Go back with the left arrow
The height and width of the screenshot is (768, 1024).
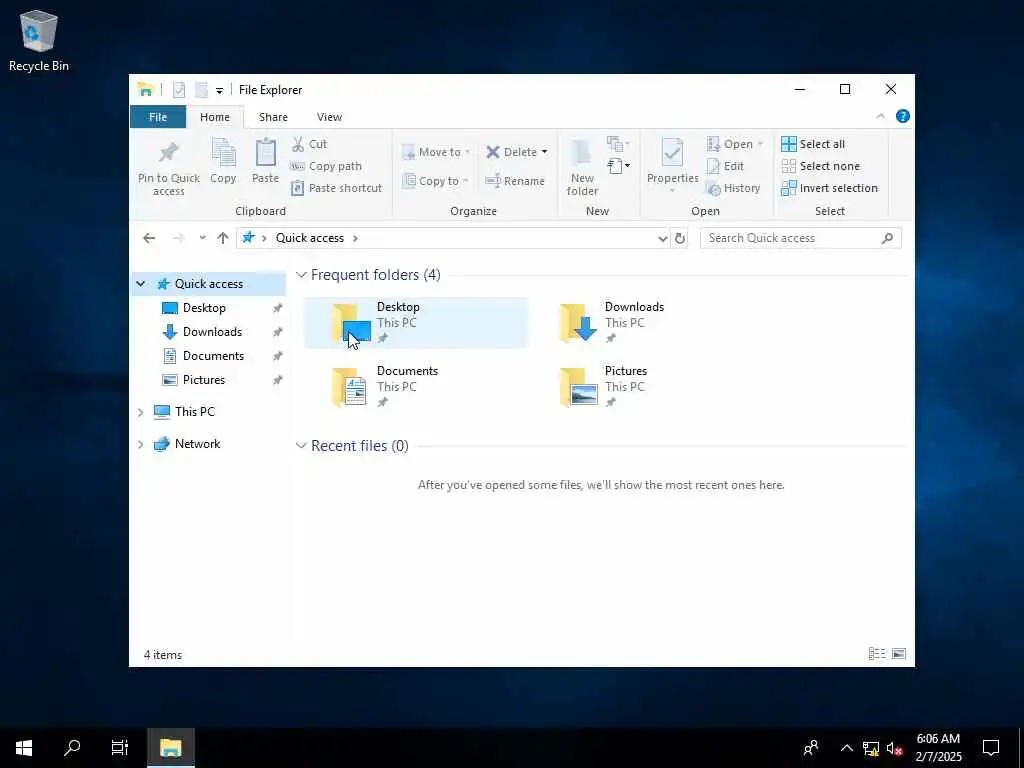point(149,238)
